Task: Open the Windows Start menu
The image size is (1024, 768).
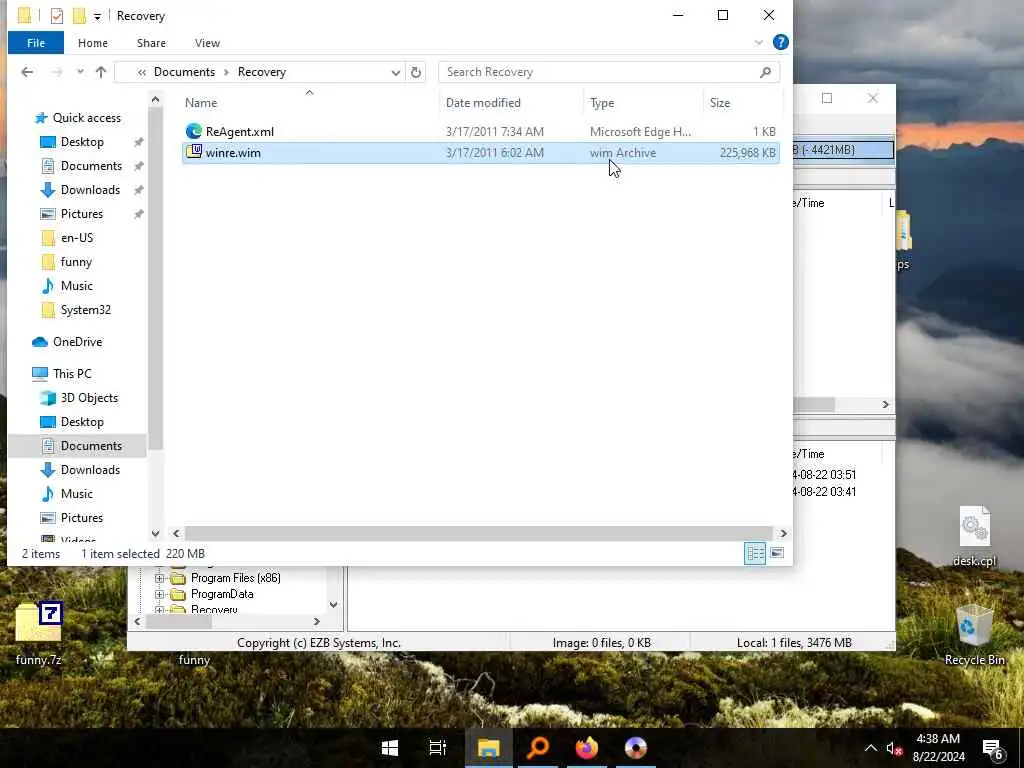Action: point(390,748)
